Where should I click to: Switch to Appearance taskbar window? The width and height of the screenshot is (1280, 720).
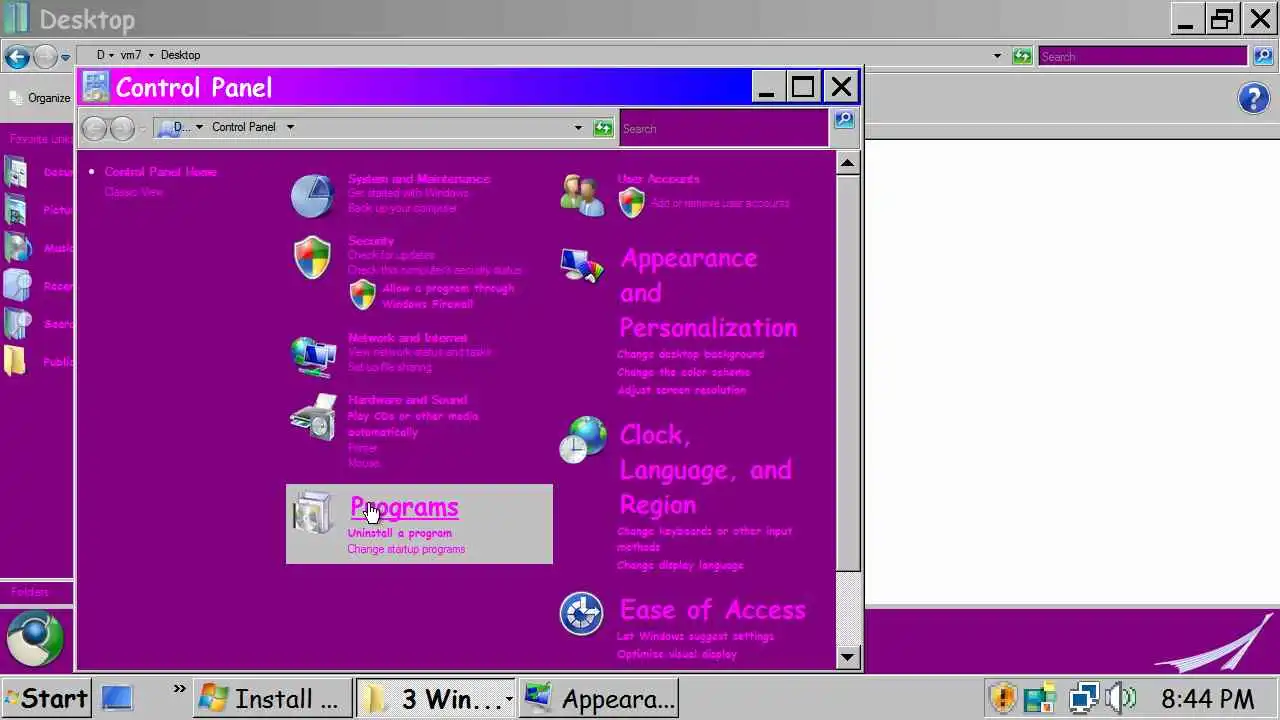pyautogui.click(x=599, y=698)
